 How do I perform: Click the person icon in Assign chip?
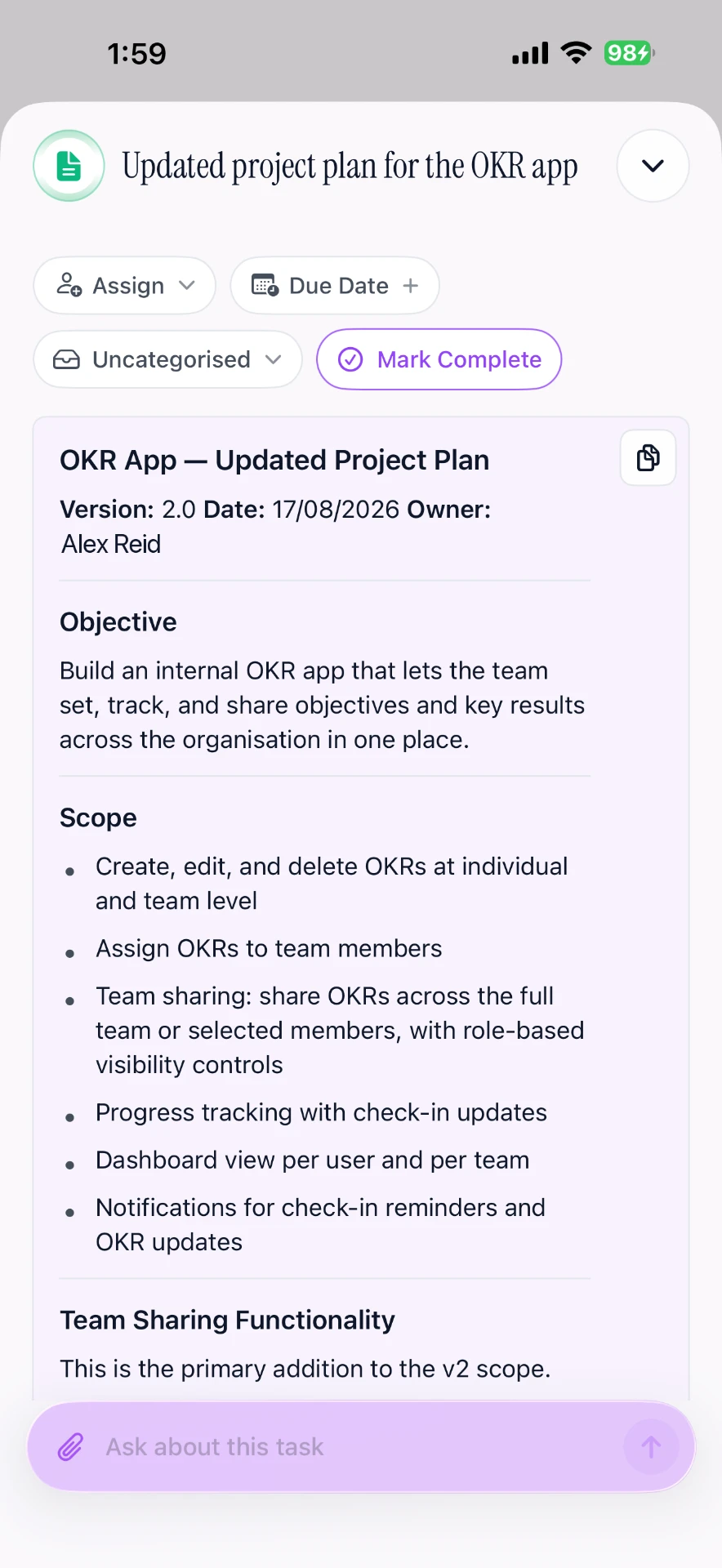[69, 285]
